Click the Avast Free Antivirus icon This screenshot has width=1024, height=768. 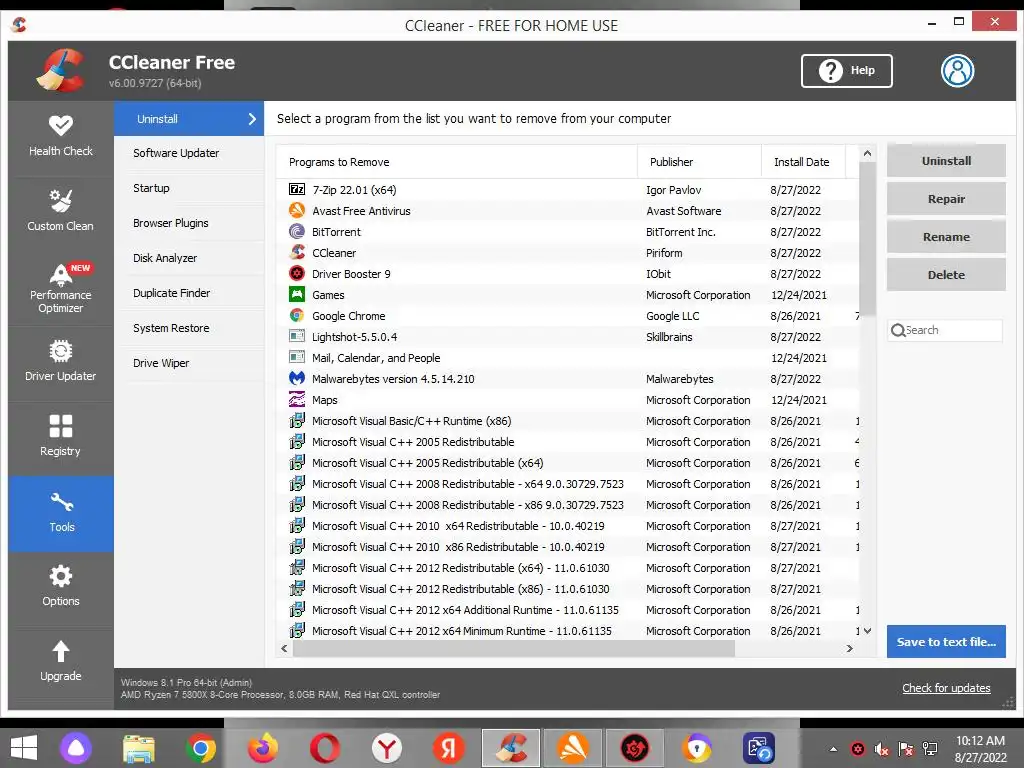pos(296,210)
